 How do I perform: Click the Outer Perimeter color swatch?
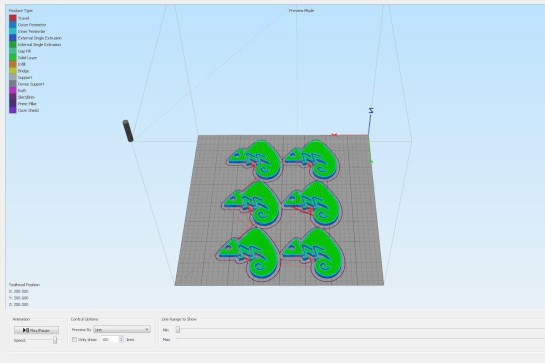[x=13, y=25]
